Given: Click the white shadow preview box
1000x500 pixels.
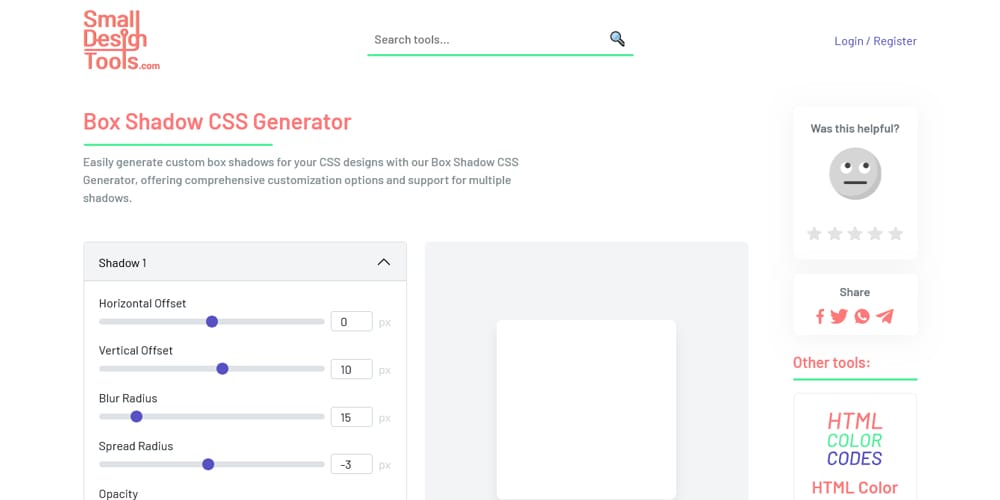Looking at the screenshot, I should tap(586, 409).
